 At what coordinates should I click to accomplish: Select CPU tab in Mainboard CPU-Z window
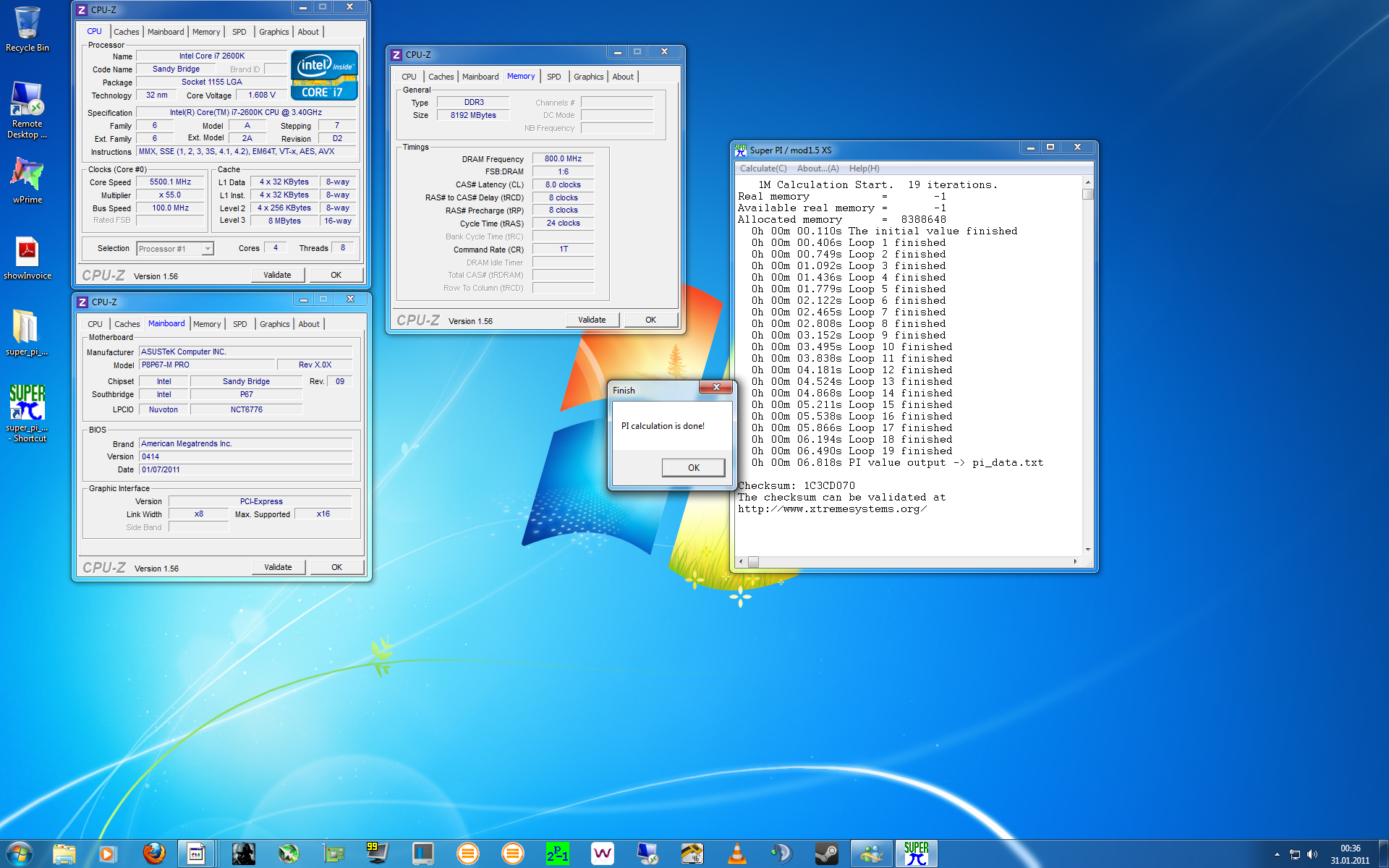[x=95, y=324]
